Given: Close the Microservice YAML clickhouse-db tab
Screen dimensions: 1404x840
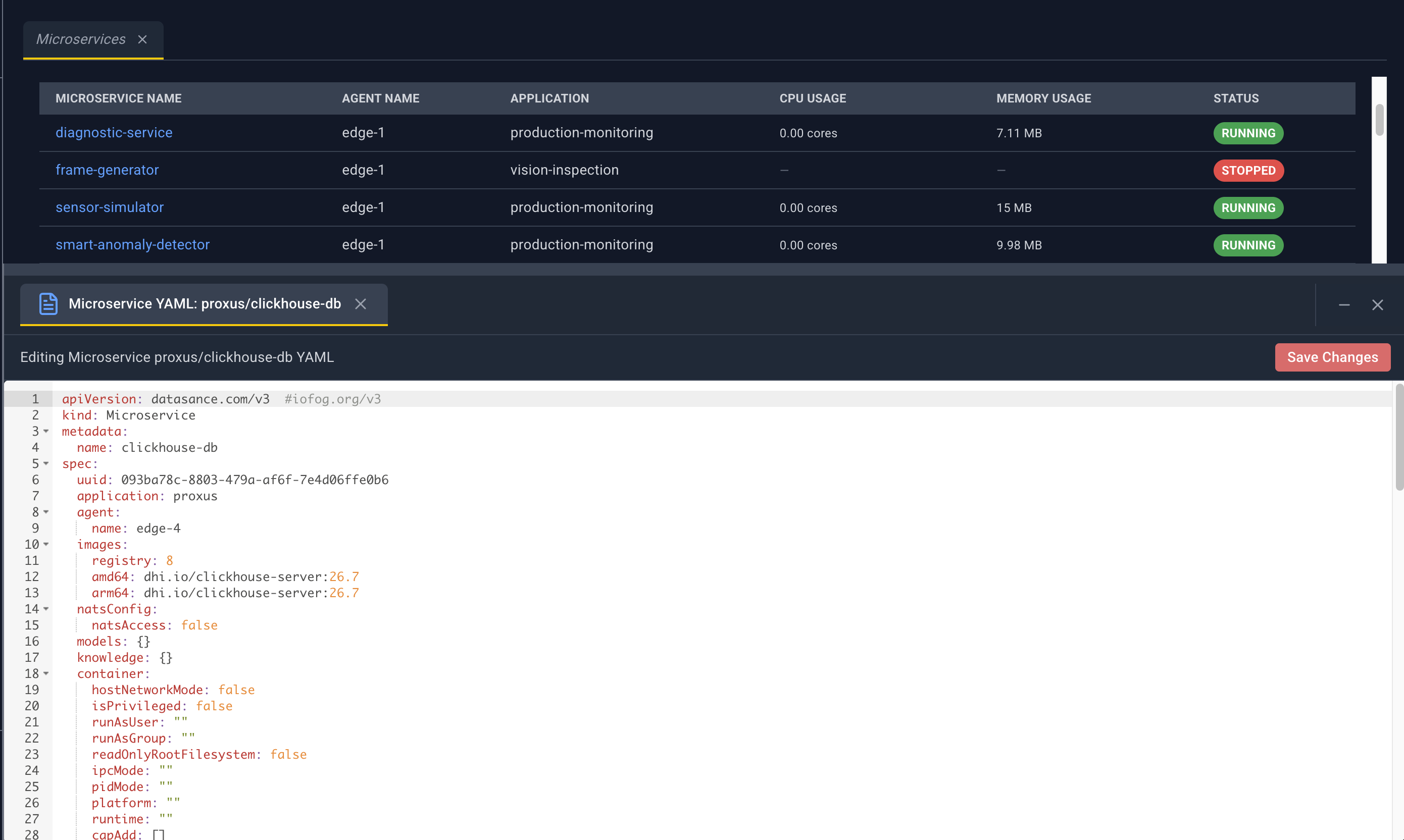Looking at the screenshot, I should 361,304.
